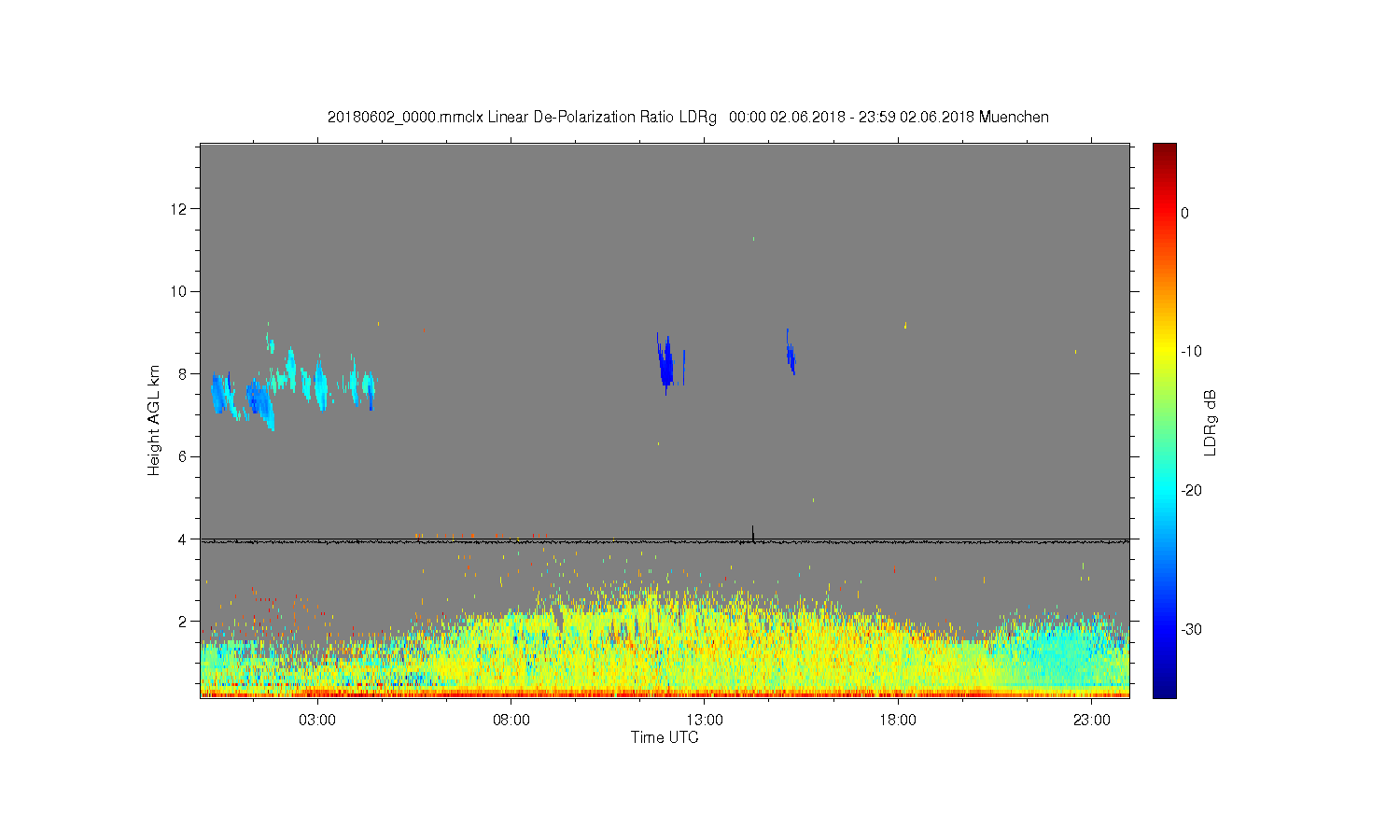Select the 'Height AGL km' y-axis label

coord(154,420)
